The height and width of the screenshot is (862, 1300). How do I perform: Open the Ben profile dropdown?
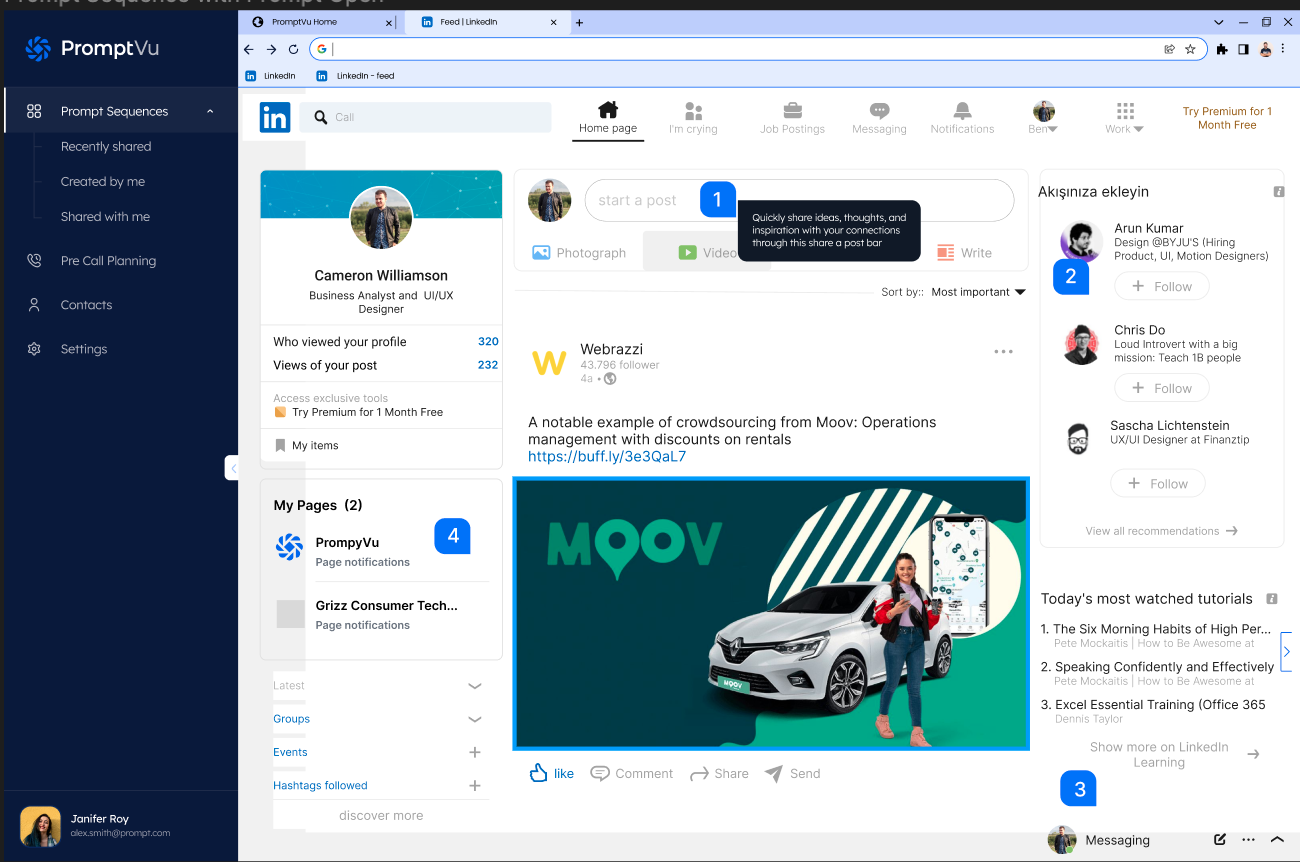(x=1043, y=117)
